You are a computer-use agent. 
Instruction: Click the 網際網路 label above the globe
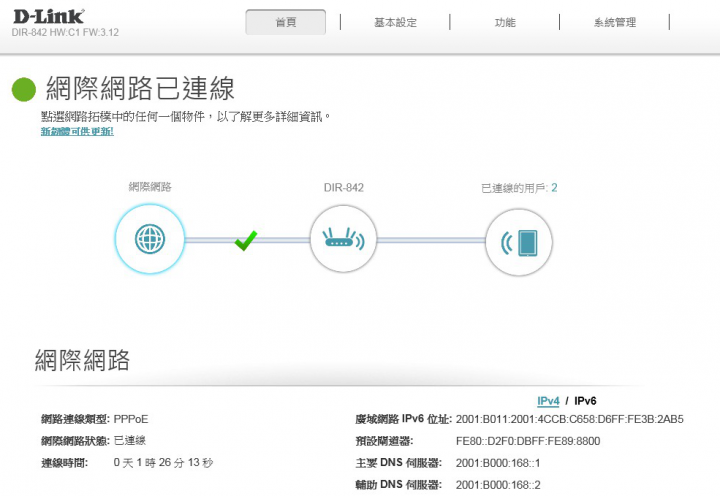150,187
